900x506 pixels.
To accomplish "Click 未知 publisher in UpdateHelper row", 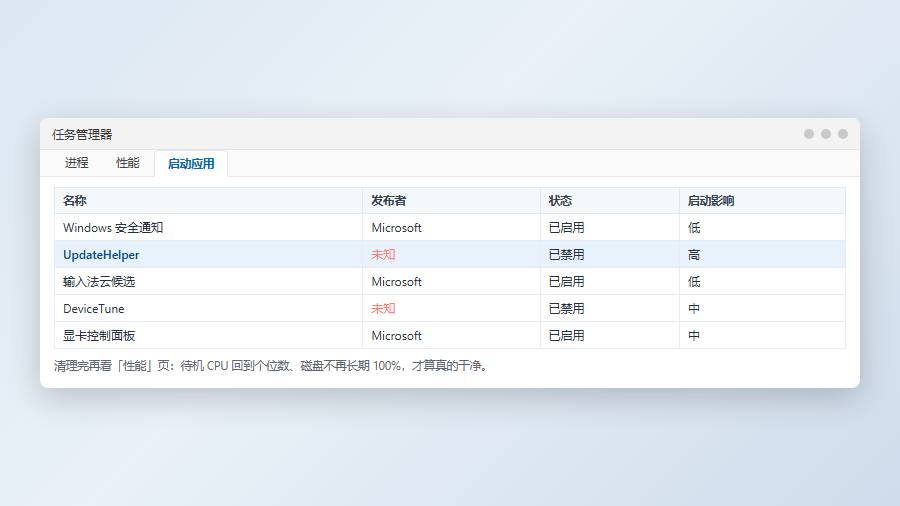I will pos(383,255).
